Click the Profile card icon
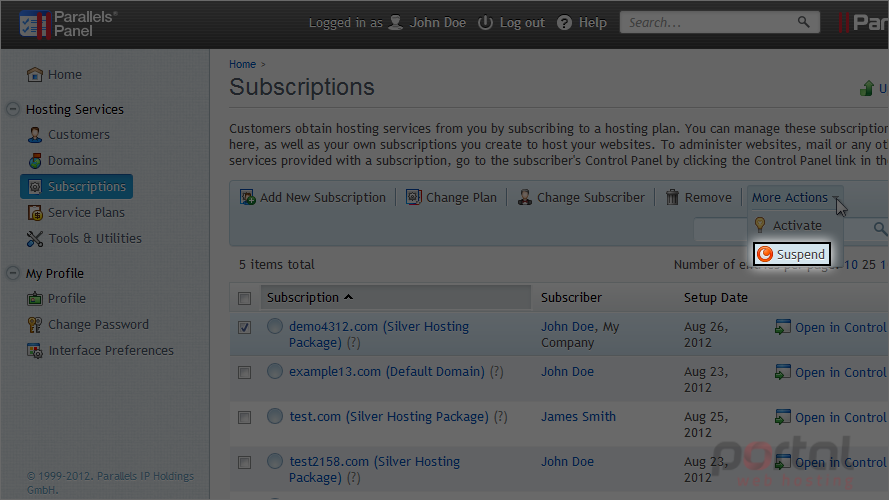The image size is (889, 500). (x=35, y=298)
